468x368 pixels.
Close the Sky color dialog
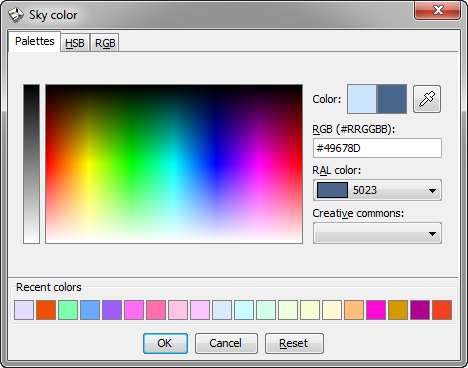[437, 10]
